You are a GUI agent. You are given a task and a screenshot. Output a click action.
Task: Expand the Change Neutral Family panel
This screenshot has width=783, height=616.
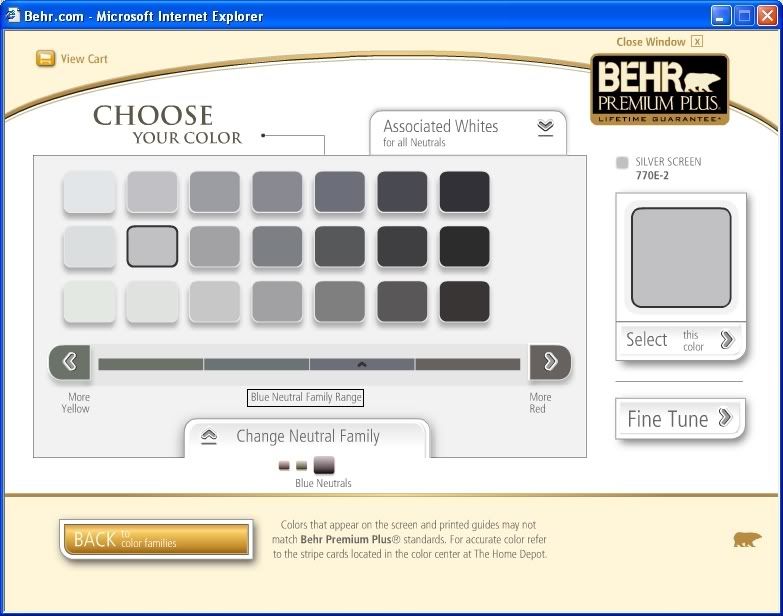pyautogui.click(x=209, y=436)
